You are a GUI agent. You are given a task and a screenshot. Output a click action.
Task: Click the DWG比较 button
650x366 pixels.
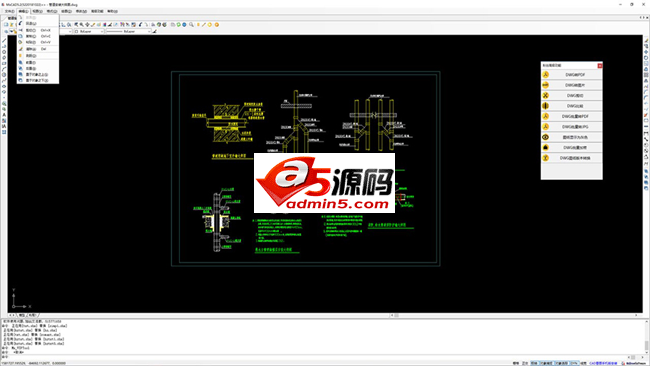(572, 106)
